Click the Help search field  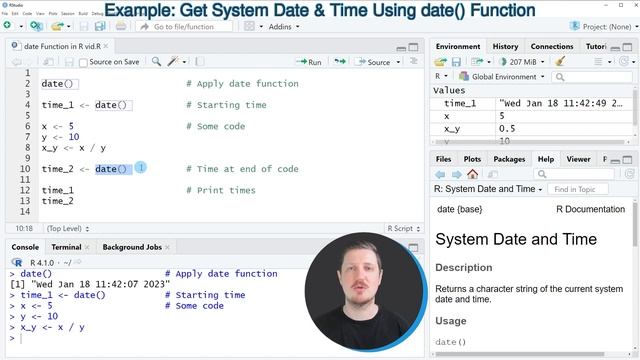click(x=575, y=174)
